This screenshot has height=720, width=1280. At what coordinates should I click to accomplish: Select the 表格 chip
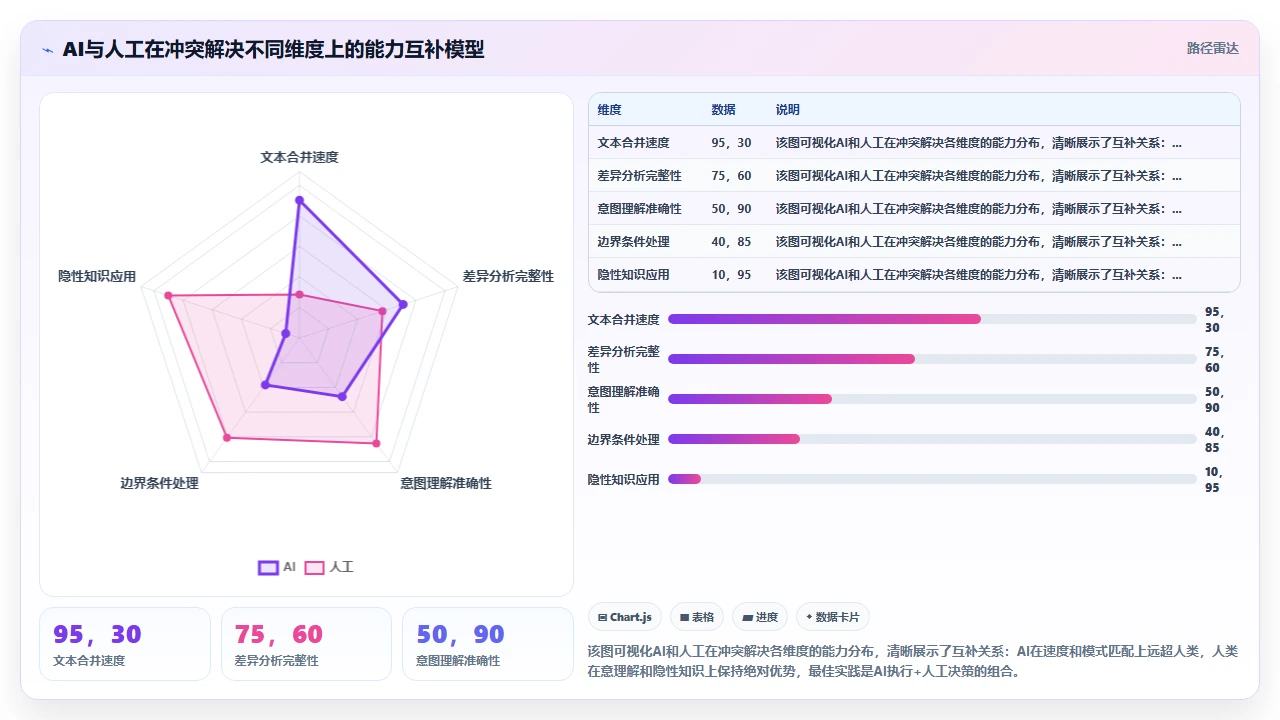[x=696, y=617]
